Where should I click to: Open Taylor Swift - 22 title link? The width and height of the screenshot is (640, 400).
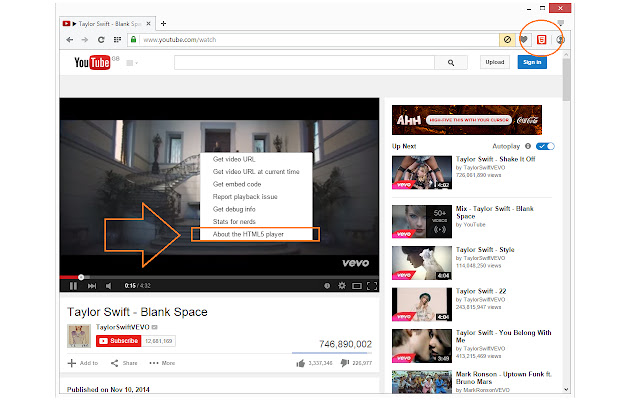[x=481, y=291]
